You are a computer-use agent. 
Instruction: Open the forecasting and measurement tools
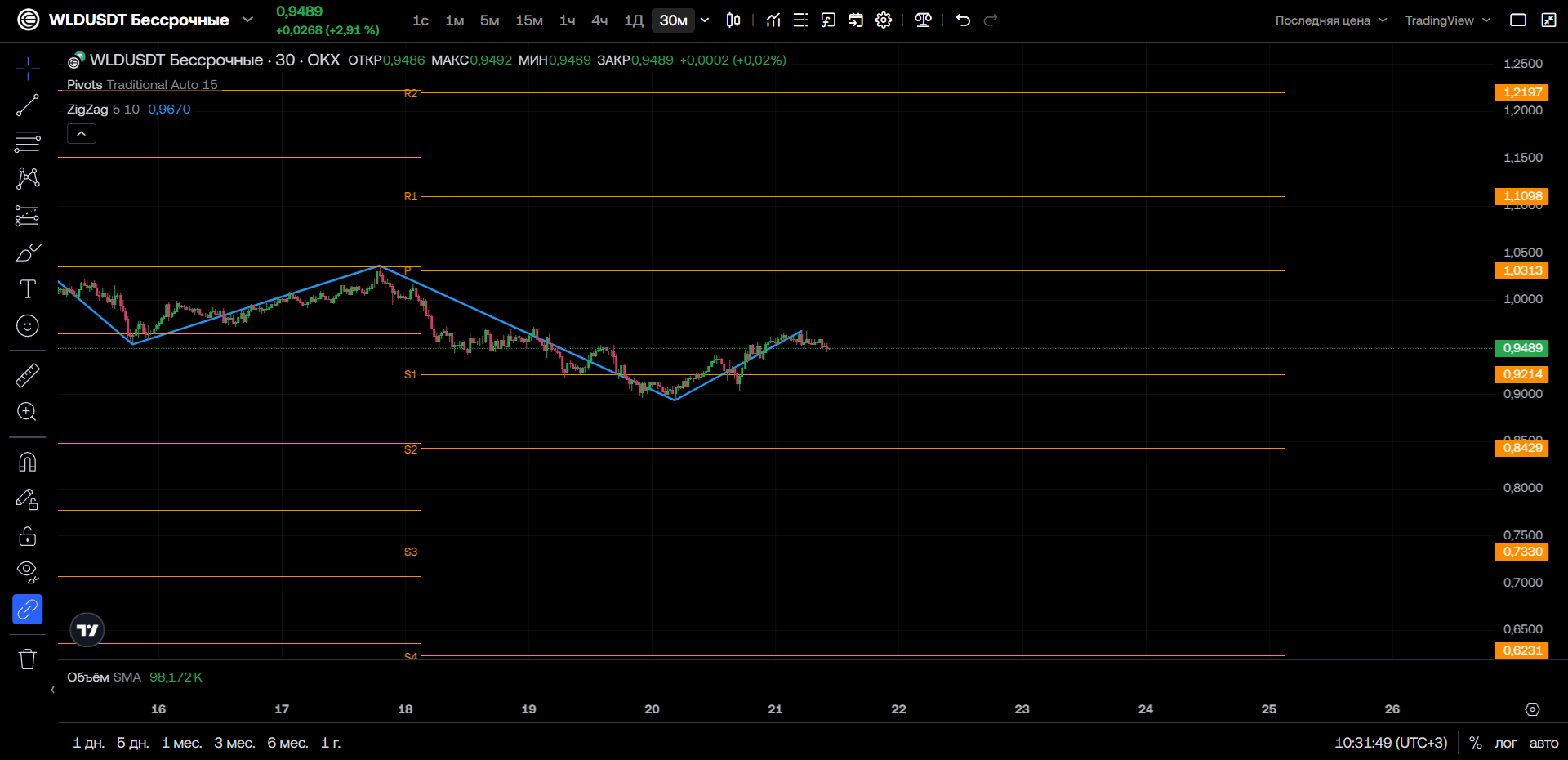(x=28, y=216)
